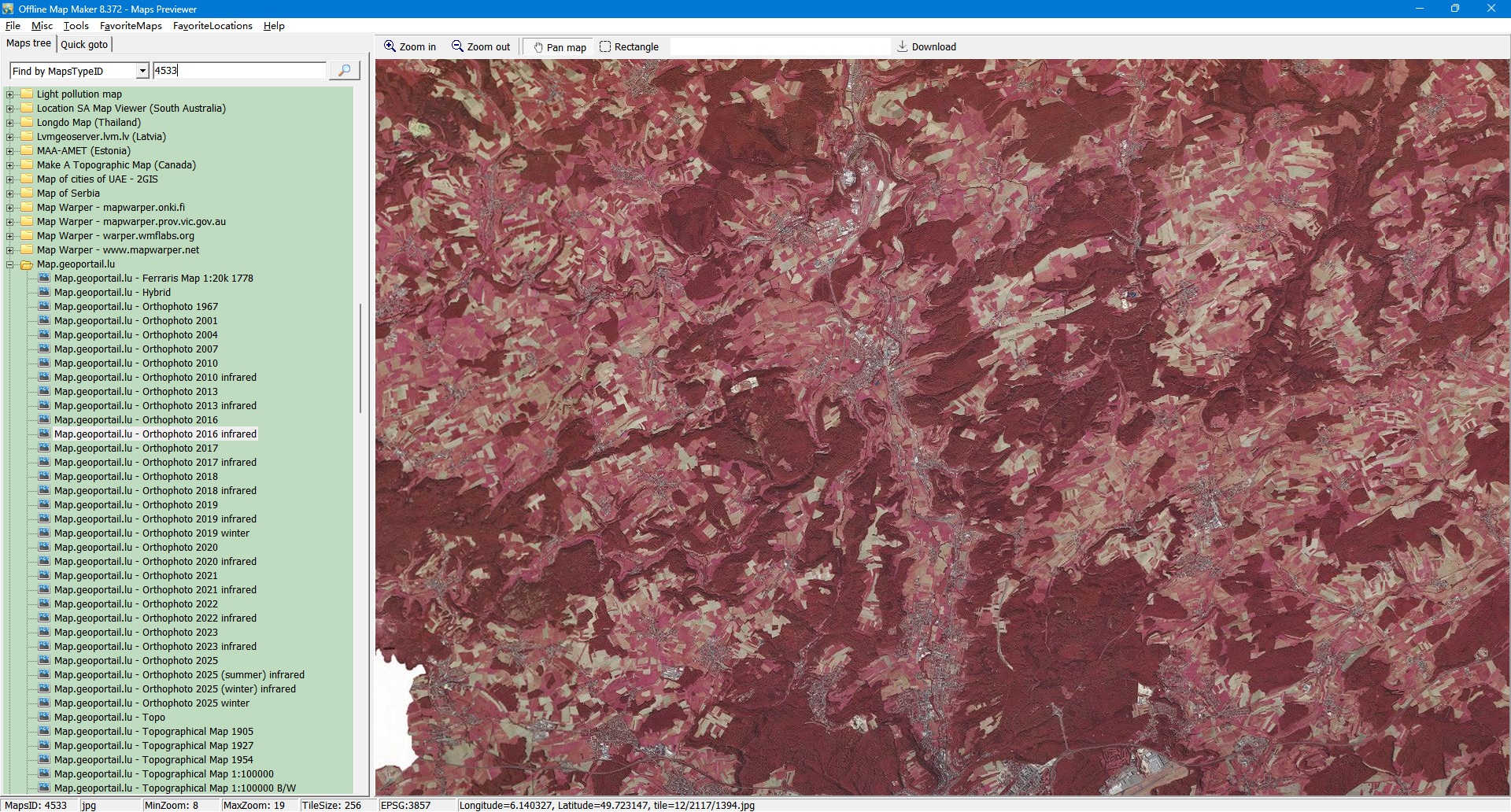
Task: Click the Orthophoto 1967 map layer icon
Action: pos(45,307)
